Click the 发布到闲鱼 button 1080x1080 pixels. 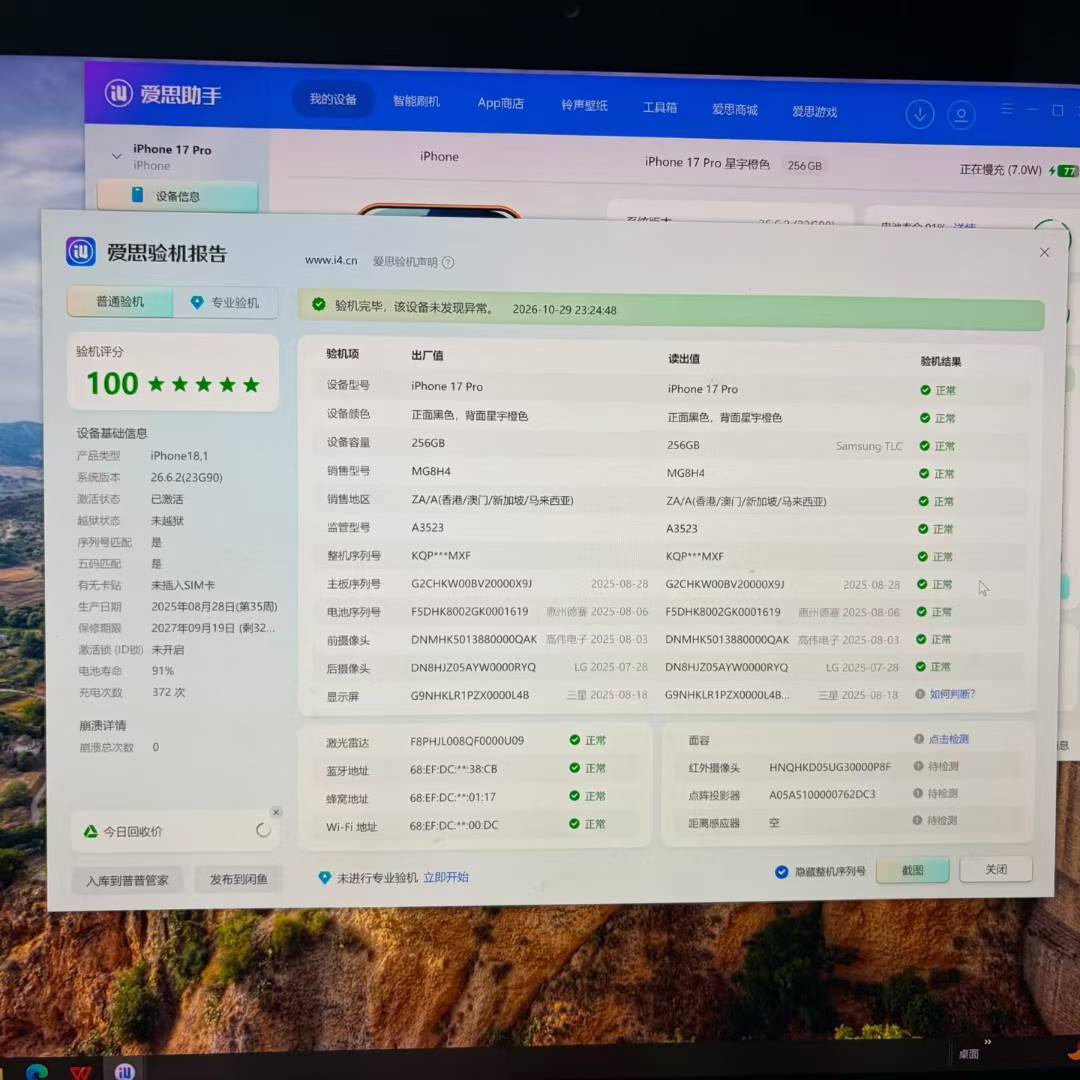pyautogui.click(x=238, y=880)
